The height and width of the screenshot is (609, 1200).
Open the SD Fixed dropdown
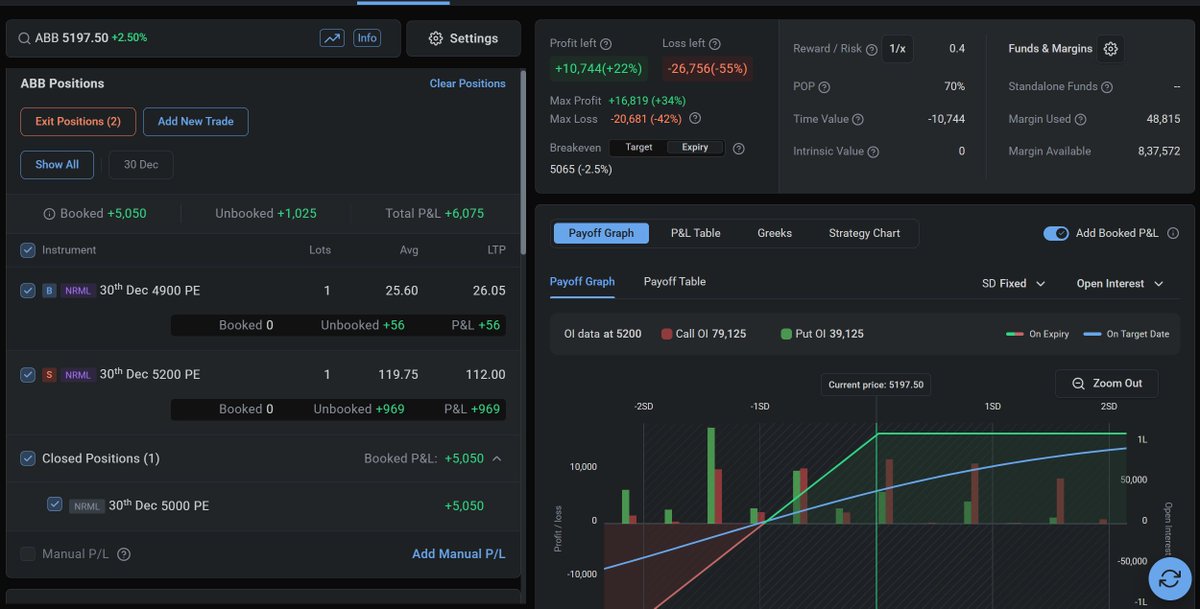(1013, 284)
